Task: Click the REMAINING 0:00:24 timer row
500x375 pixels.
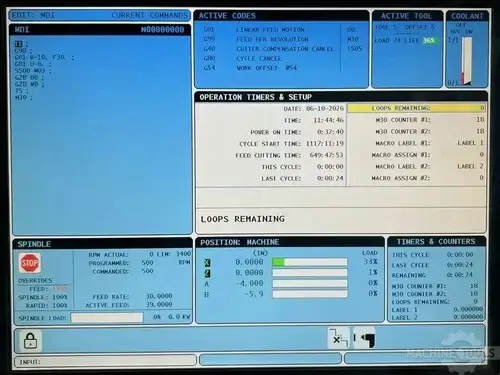Action: tap(433, 275)
